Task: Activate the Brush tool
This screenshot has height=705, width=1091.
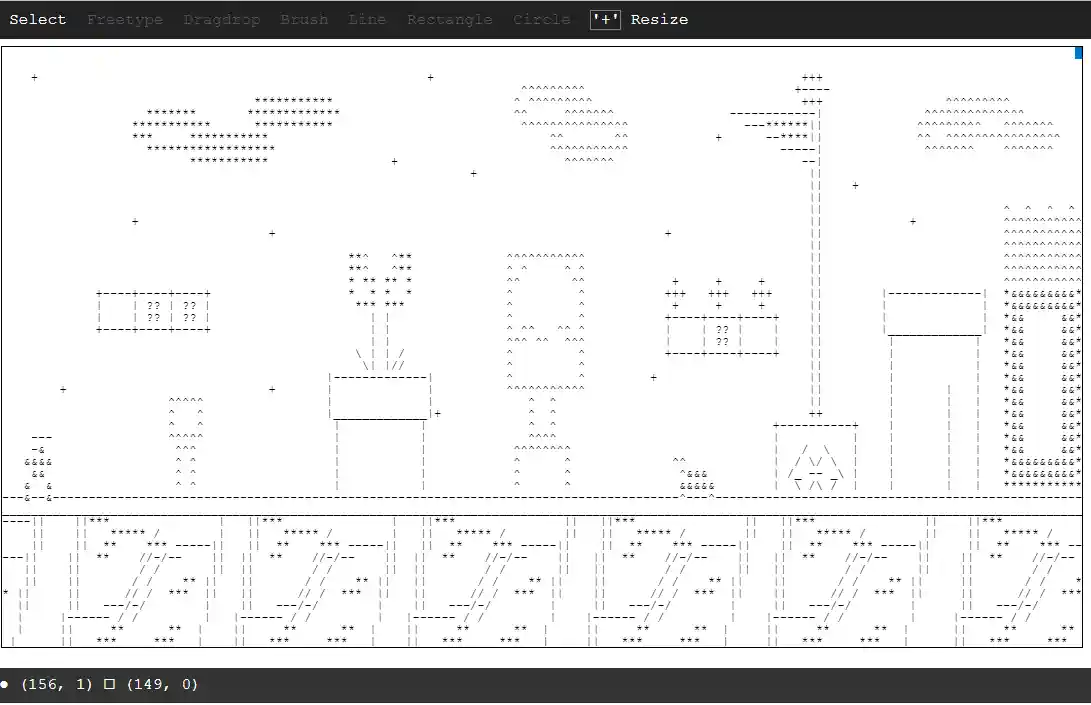Action: tap(304, 19)
